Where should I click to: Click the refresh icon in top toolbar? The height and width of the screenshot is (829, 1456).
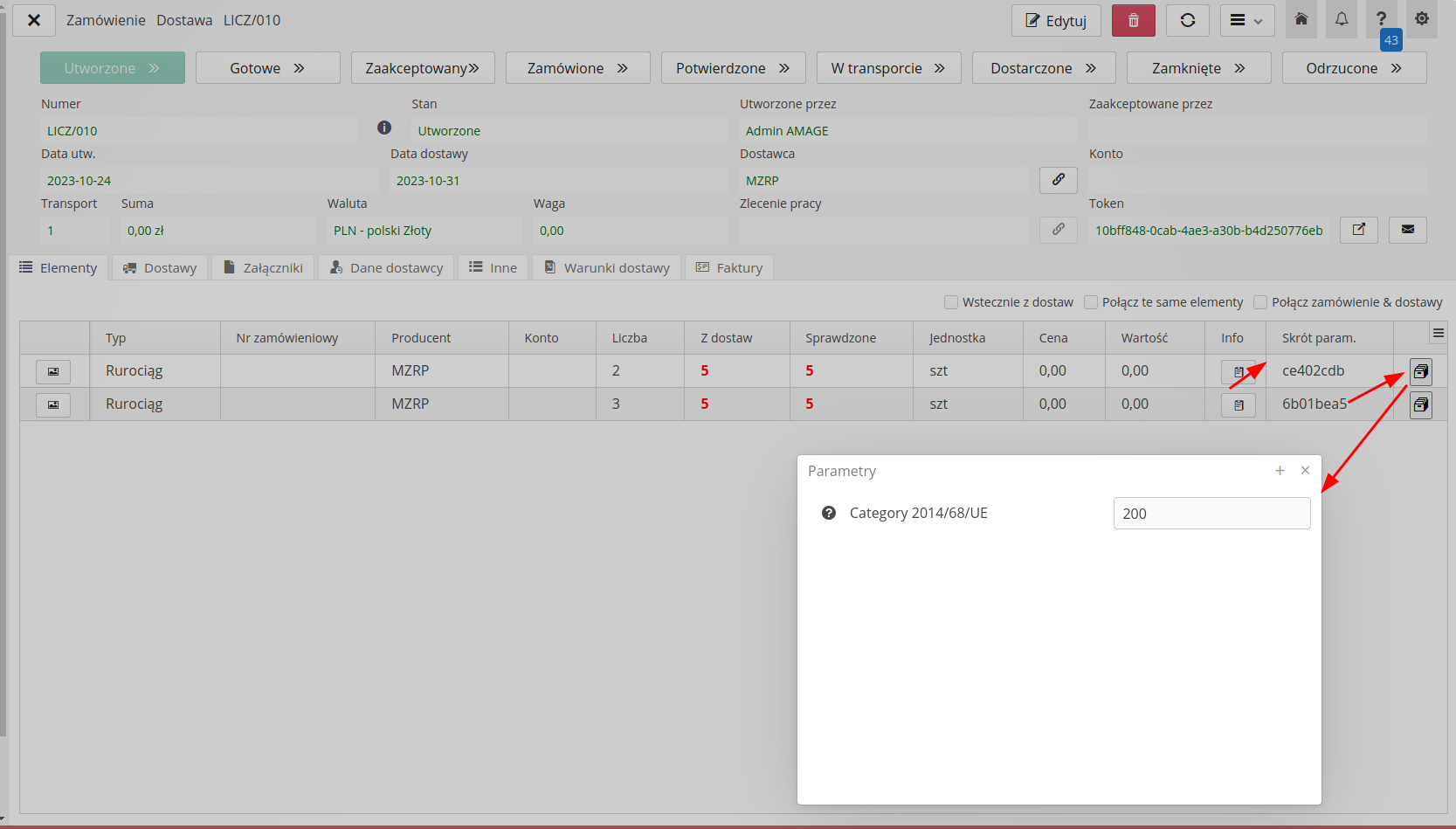click(x=1187, y=21)
